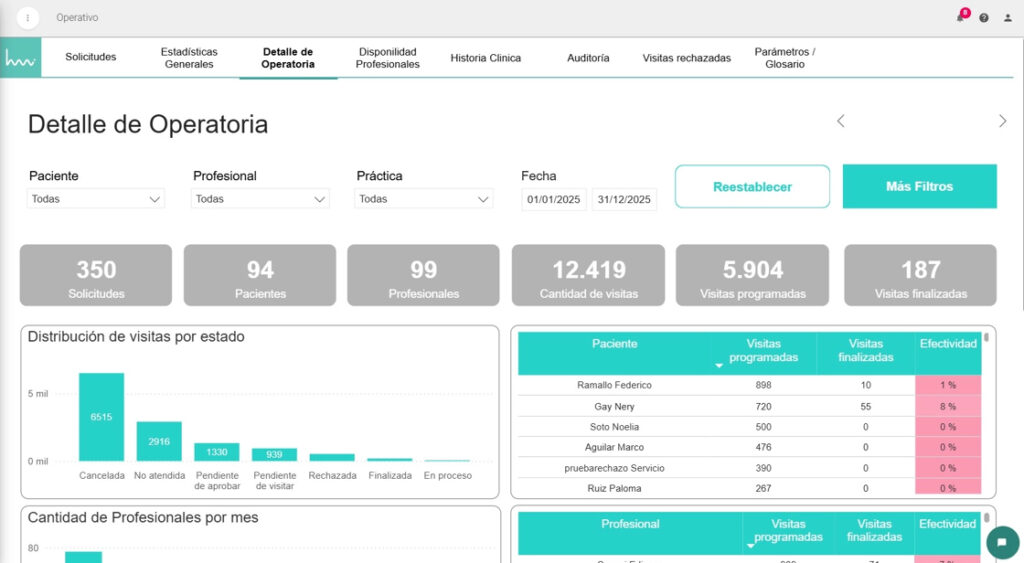Open the three-dot menu in top bar
The image size is (1024, 563).
point(27,18)
